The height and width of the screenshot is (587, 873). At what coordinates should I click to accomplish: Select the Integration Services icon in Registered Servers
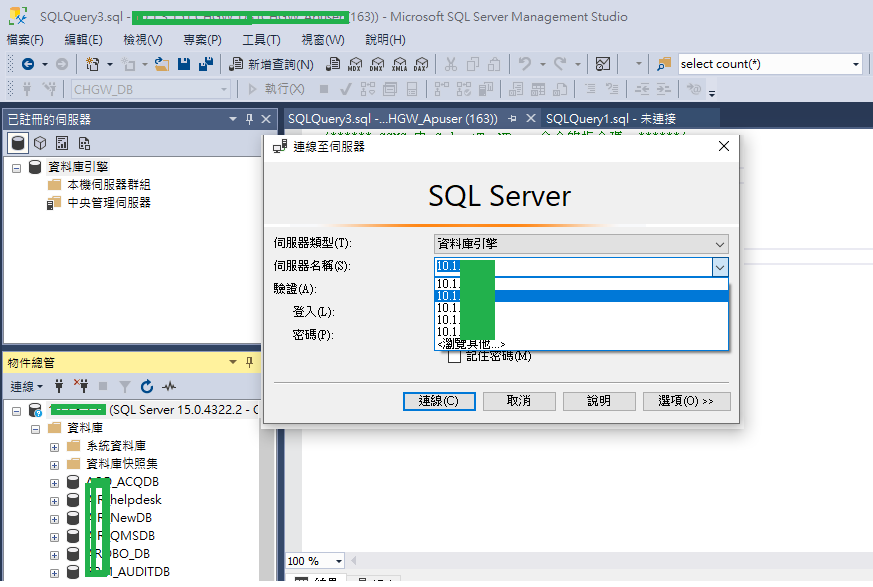[x=84, y=143]
